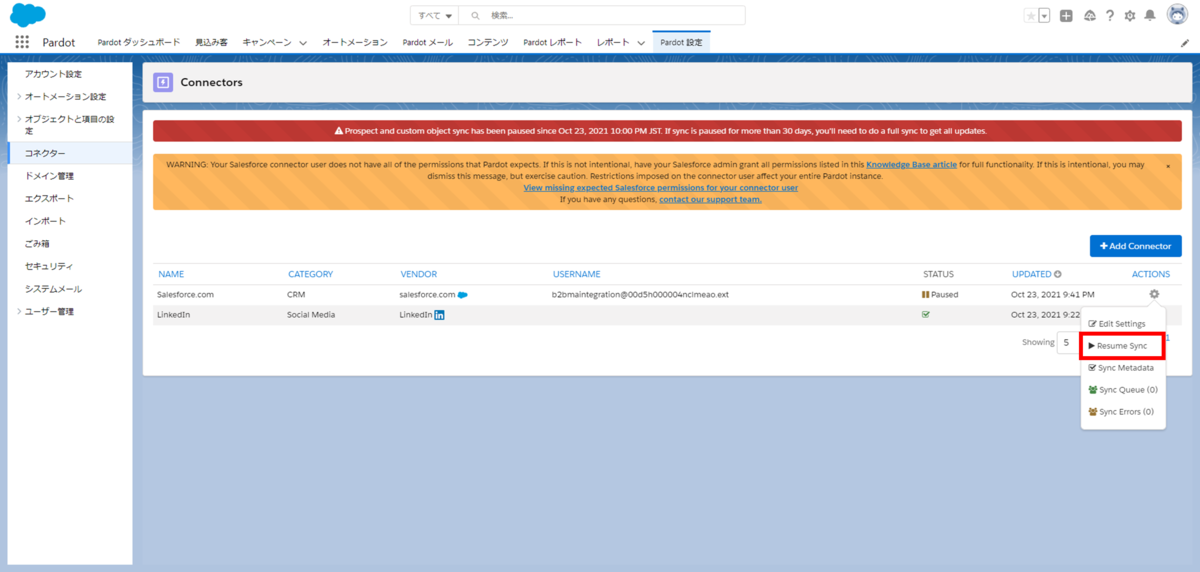Click the b2bmaintegration username cell
The width and height of the screenshot is (1200, 572).
(x=640, y=295)
